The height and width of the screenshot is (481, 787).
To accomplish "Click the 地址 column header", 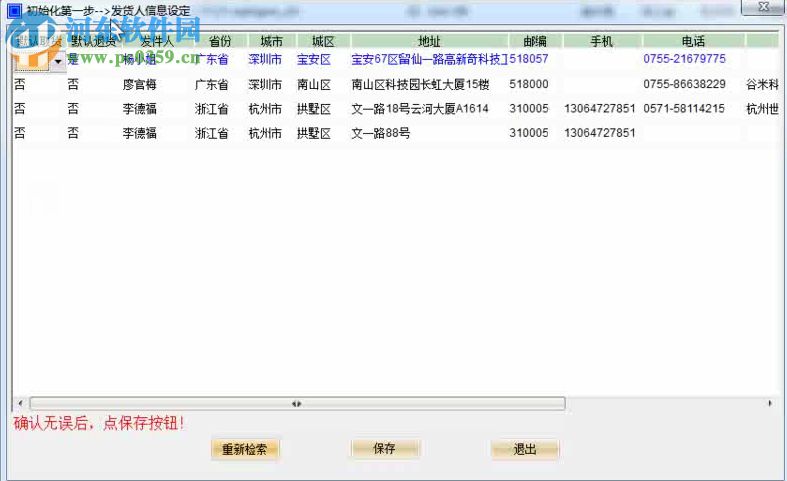I will point(430,41).
